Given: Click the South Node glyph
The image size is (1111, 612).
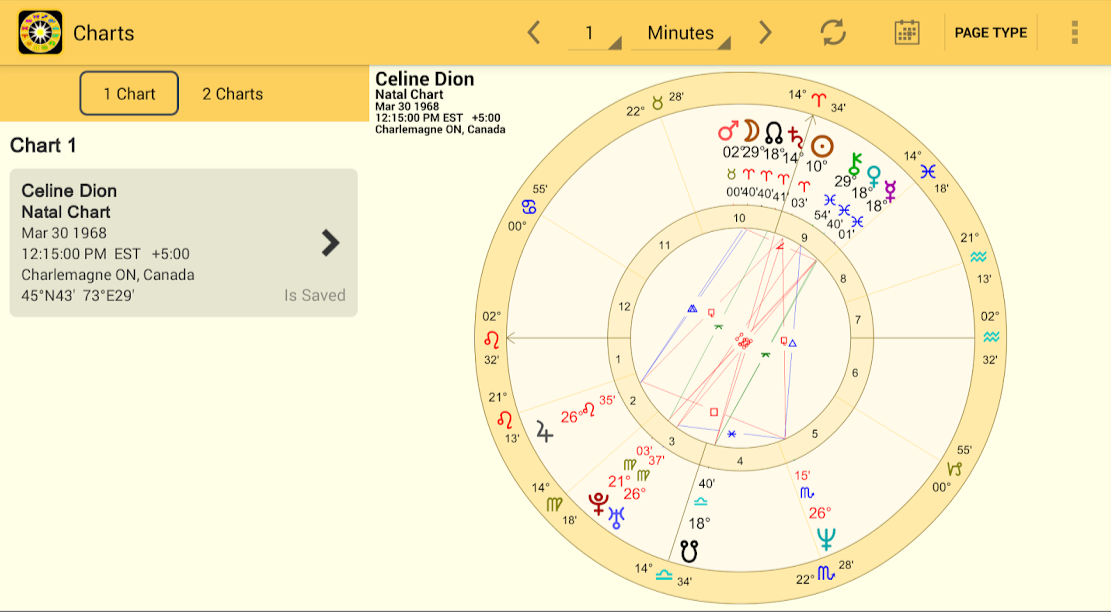Looking at the screenshot, I should pos(689,551).
